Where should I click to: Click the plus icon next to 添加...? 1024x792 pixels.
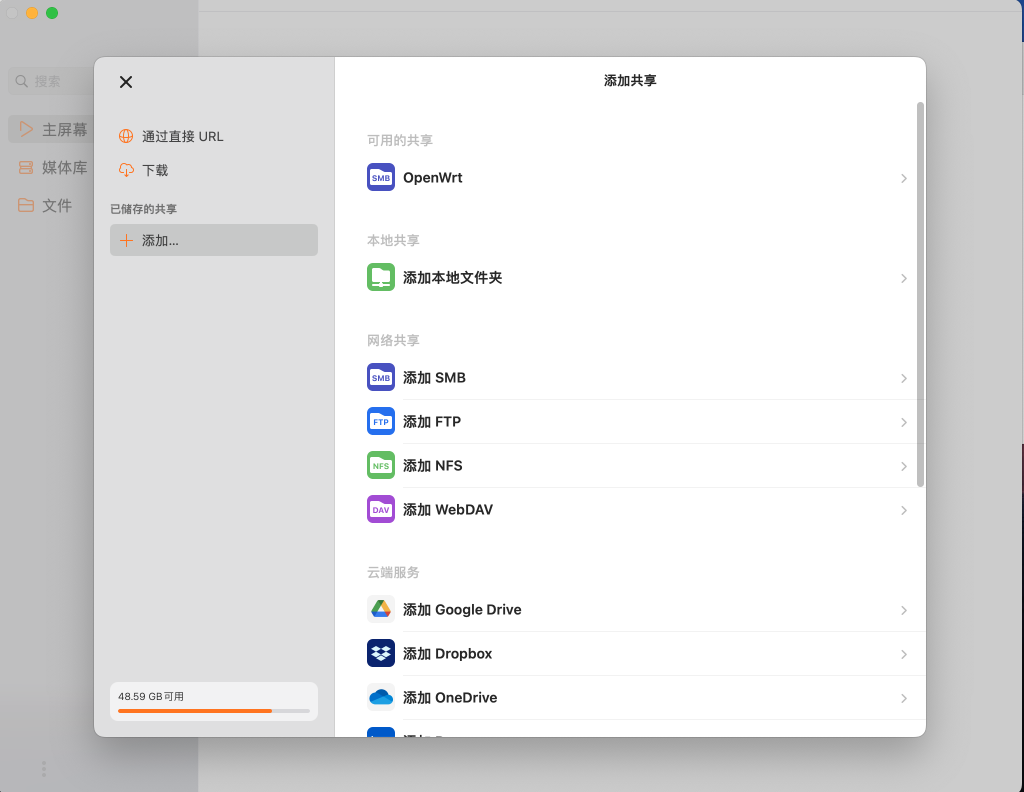[124, 240]
